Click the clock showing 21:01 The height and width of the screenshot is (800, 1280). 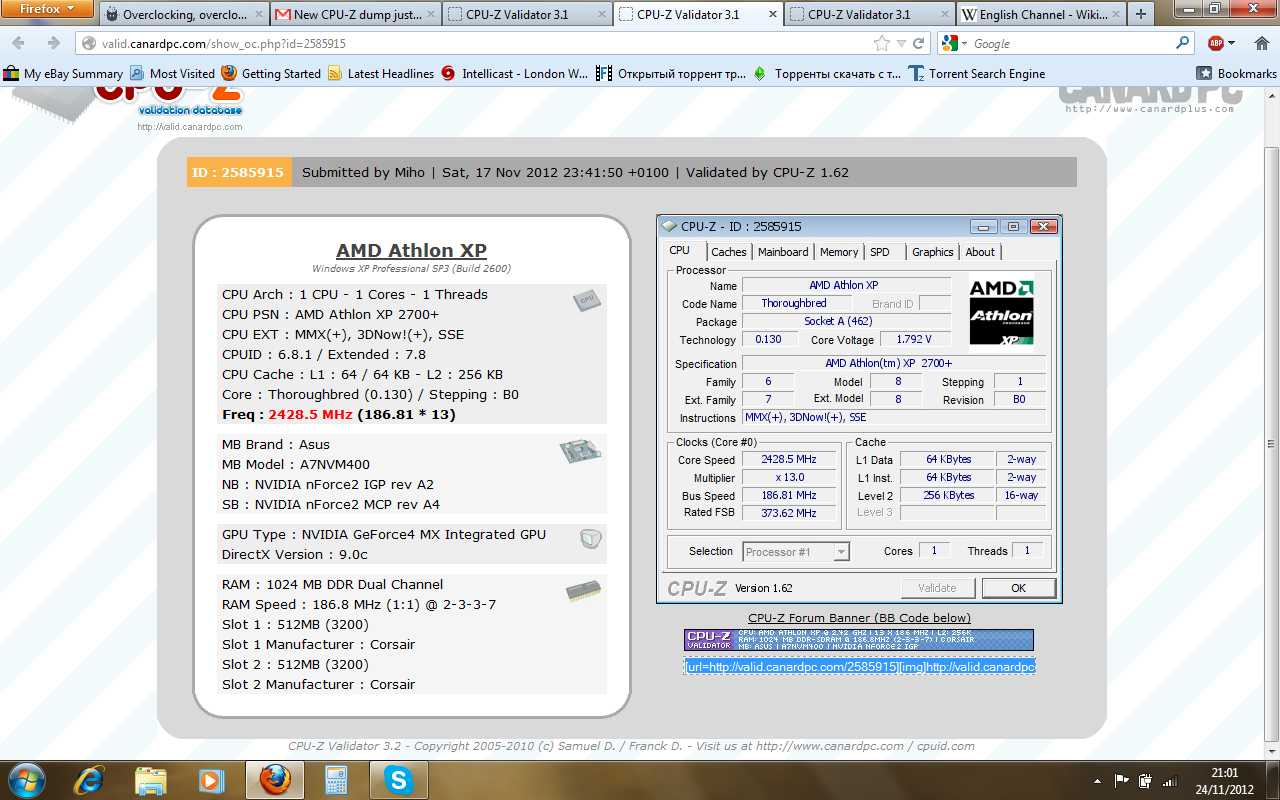[1224, 772]
